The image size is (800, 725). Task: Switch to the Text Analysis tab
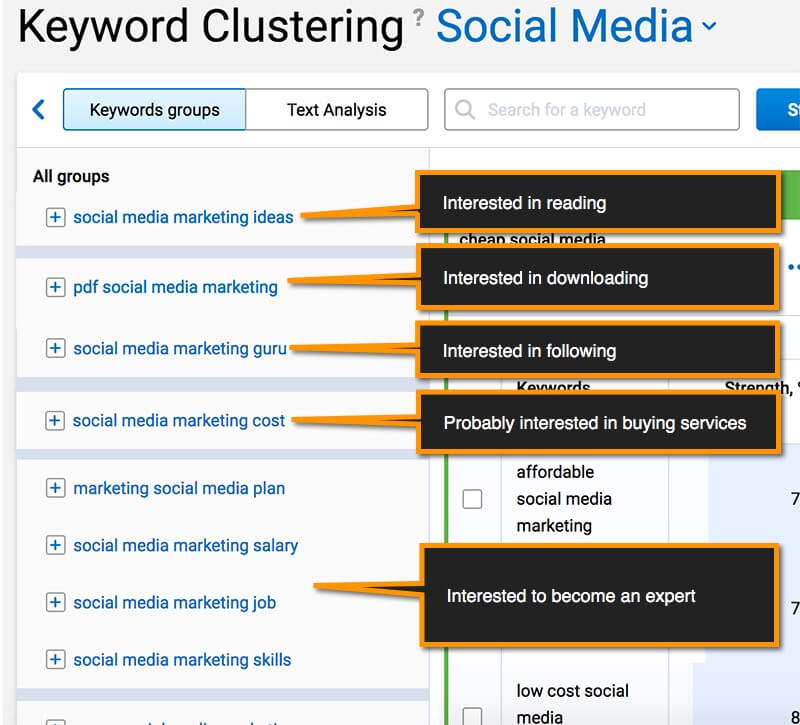[336, 110]
